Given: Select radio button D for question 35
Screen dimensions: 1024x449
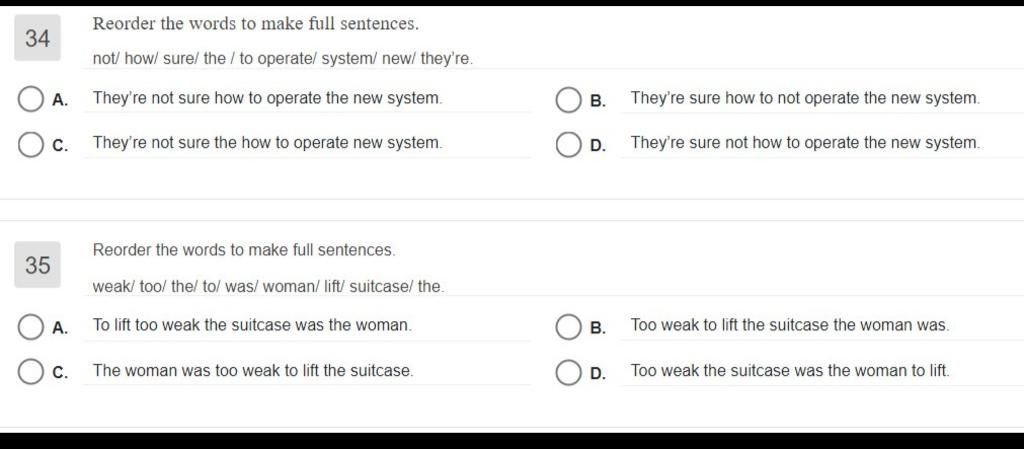Looking at the screenshot, I should pos(568,371).
